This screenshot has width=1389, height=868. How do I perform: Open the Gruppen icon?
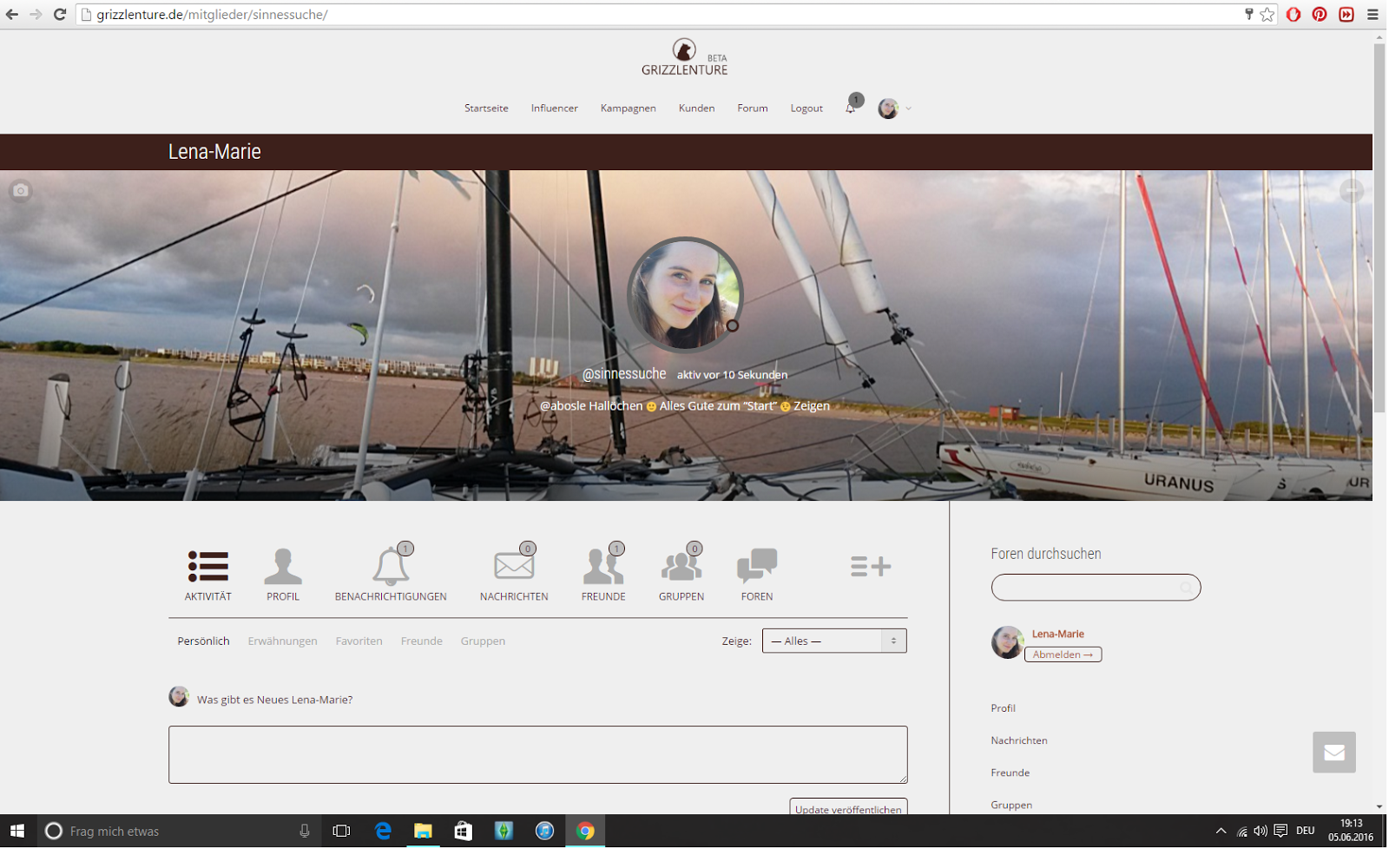coord(681,566)
